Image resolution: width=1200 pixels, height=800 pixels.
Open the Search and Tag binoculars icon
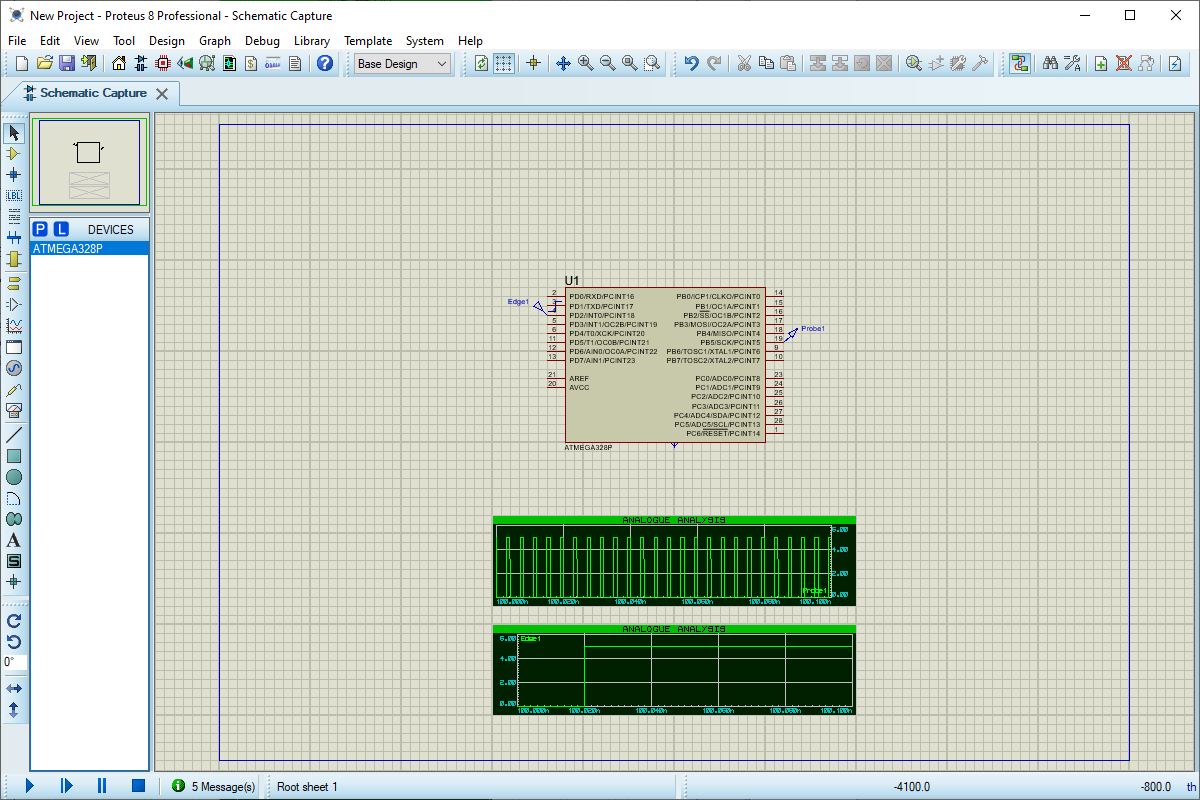[1050, 64]
